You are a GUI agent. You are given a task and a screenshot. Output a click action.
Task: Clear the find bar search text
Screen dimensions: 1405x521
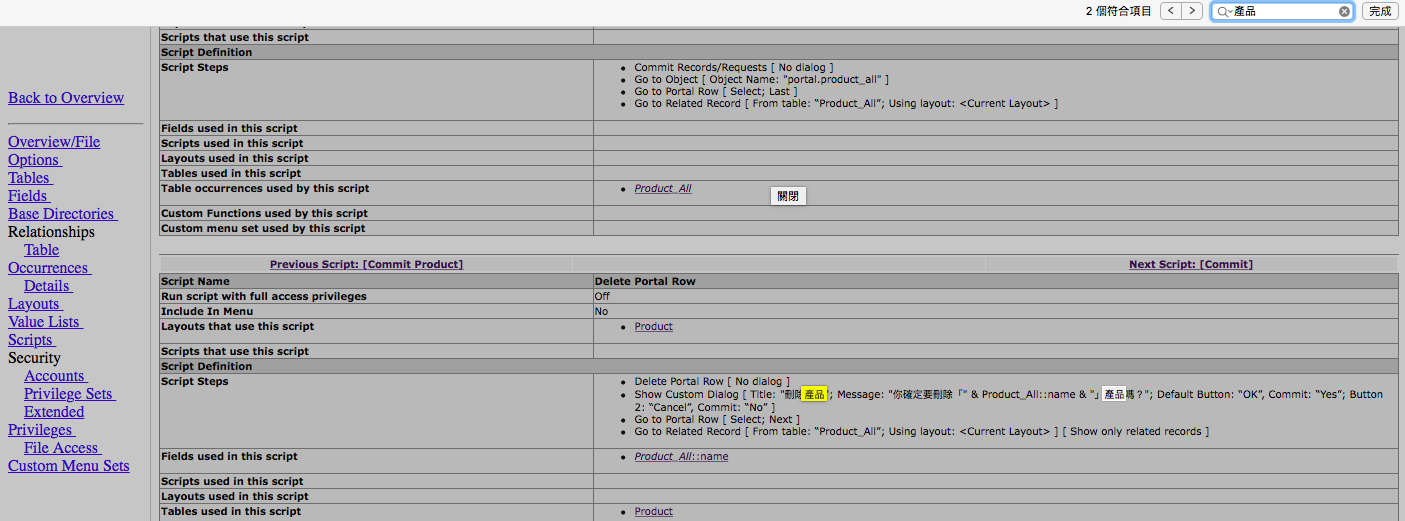[1344, 11]
